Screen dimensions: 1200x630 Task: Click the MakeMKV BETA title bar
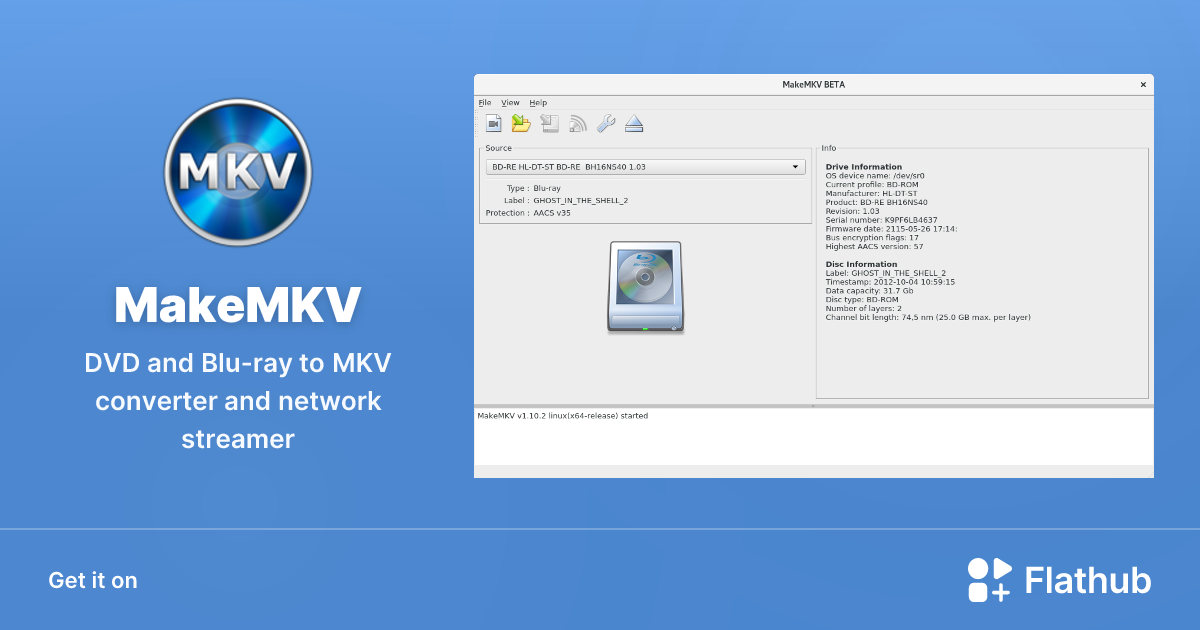pos(813,84)
